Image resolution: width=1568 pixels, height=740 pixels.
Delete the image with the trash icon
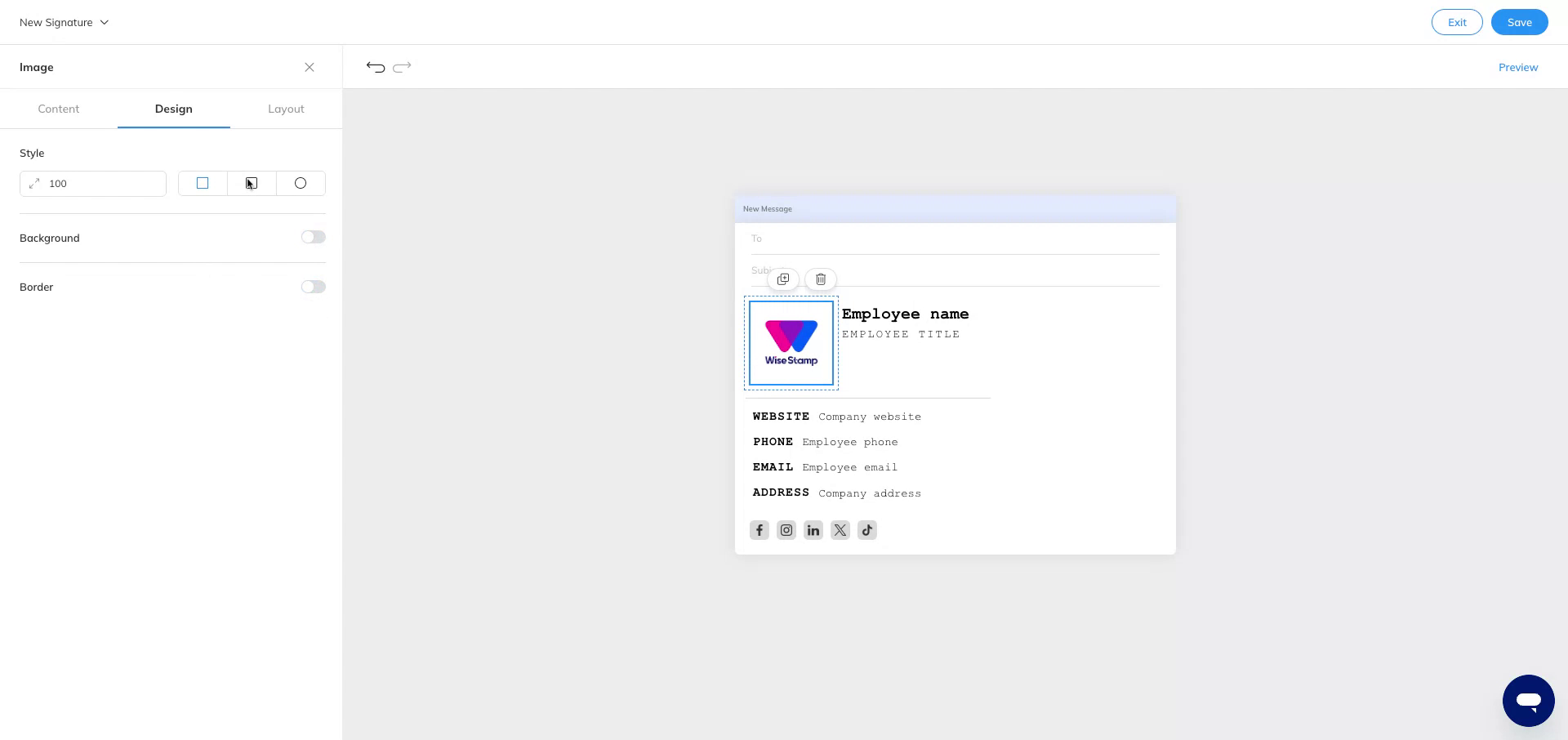click(x=821, y=279)
